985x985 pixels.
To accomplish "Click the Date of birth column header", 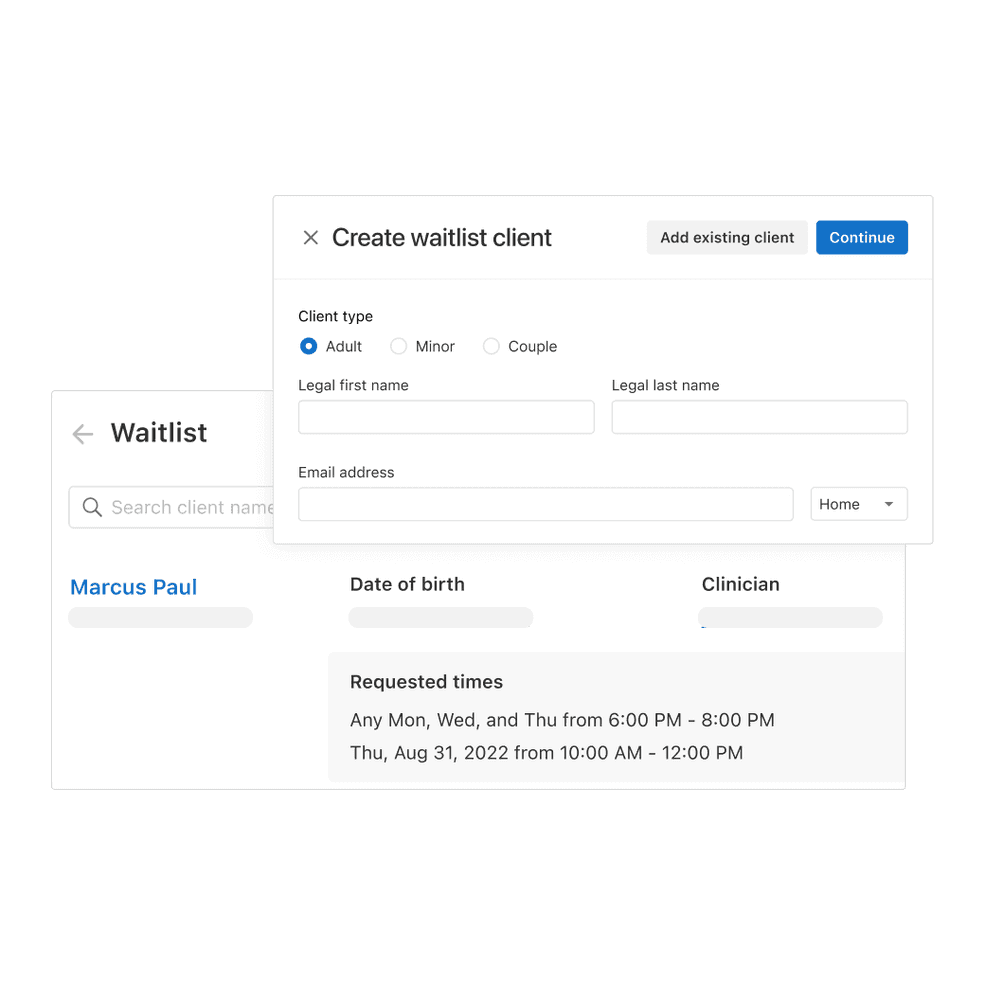I will [407, 584].
